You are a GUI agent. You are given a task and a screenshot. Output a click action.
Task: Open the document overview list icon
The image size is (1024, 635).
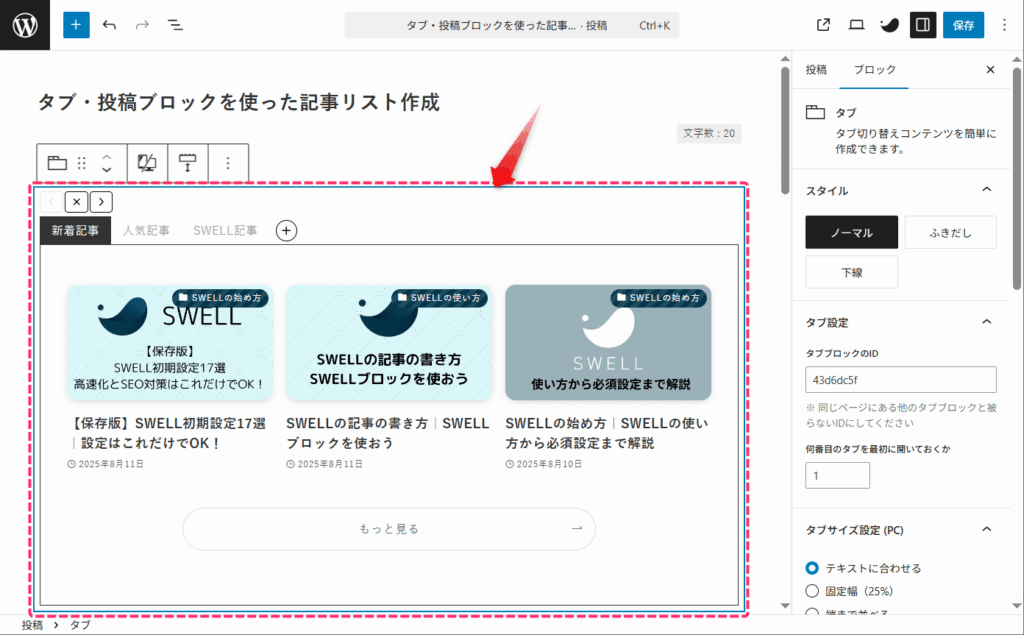click(x=174, y=25)
